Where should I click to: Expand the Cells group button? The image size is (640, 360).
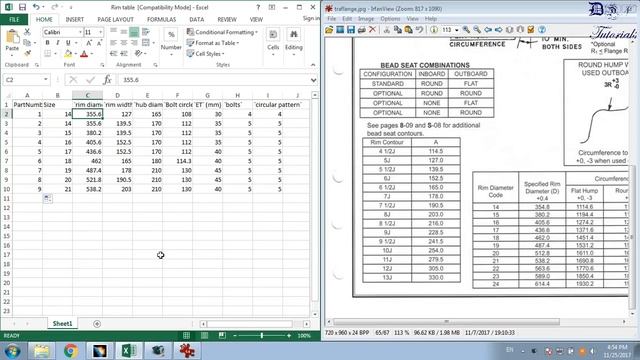pos(273,42)
